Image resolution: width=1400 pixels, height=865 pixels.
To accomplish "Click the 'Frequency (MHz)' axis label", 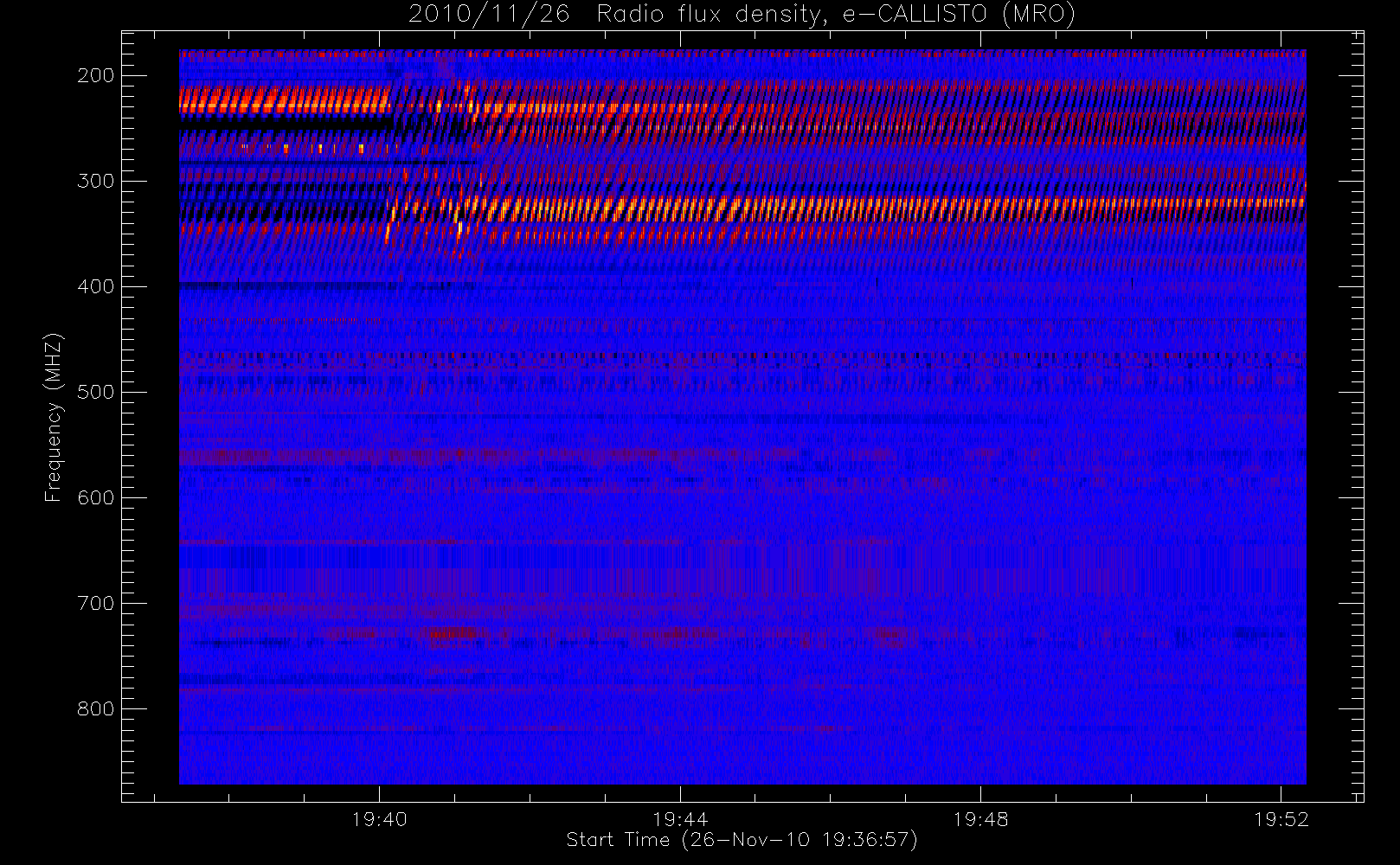I will point(54,417).
